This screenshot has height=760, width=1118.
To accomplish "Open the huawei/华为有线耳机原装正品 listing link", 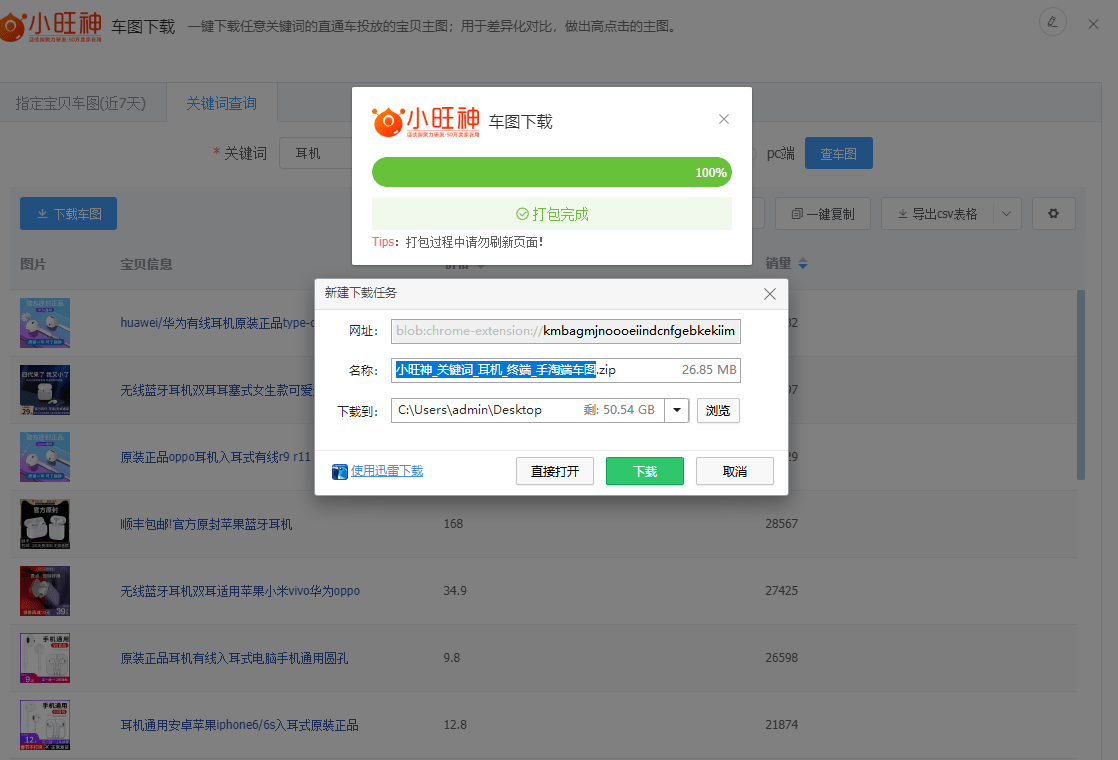I will point(217,323).
